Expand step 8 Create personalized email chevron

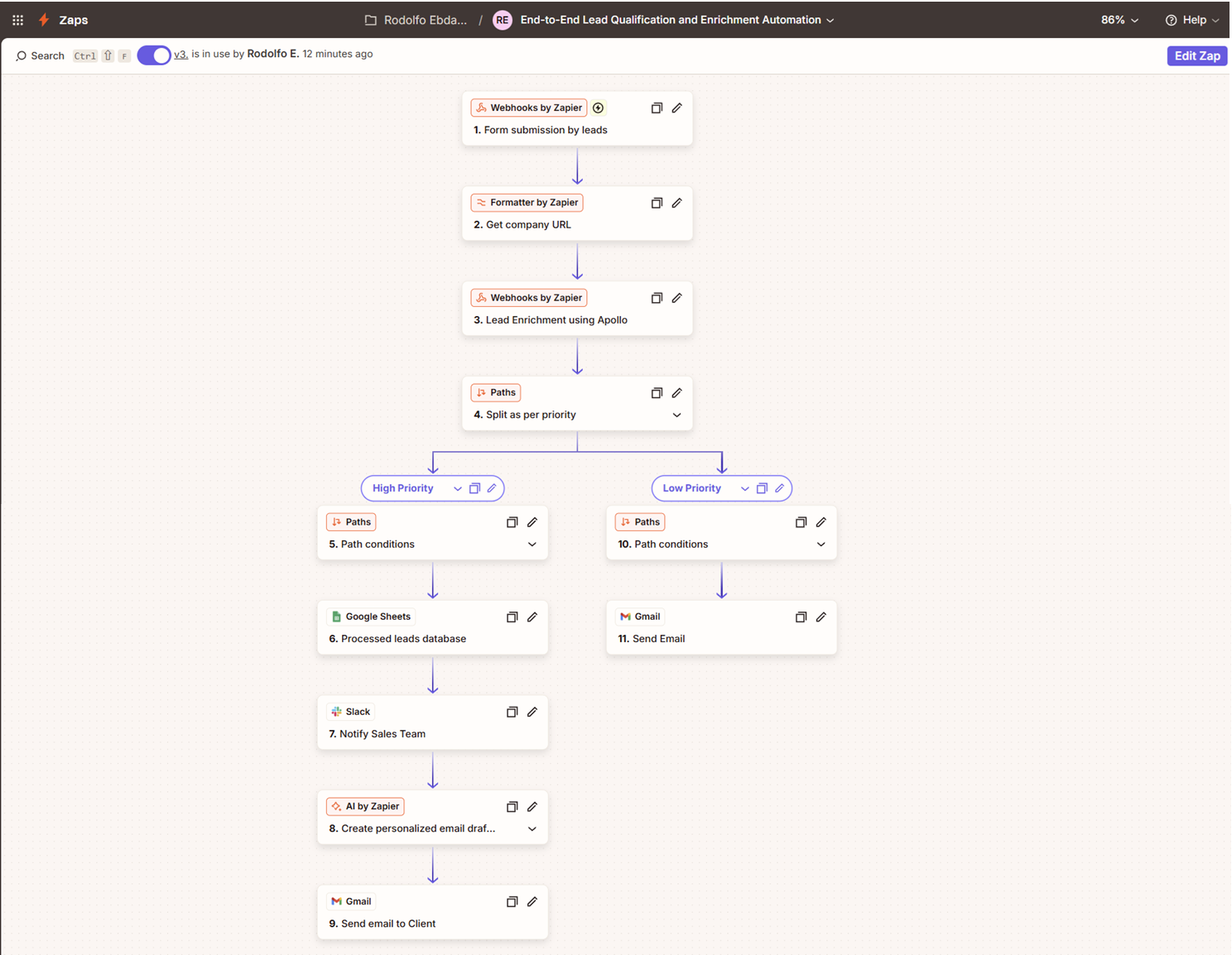532,829
